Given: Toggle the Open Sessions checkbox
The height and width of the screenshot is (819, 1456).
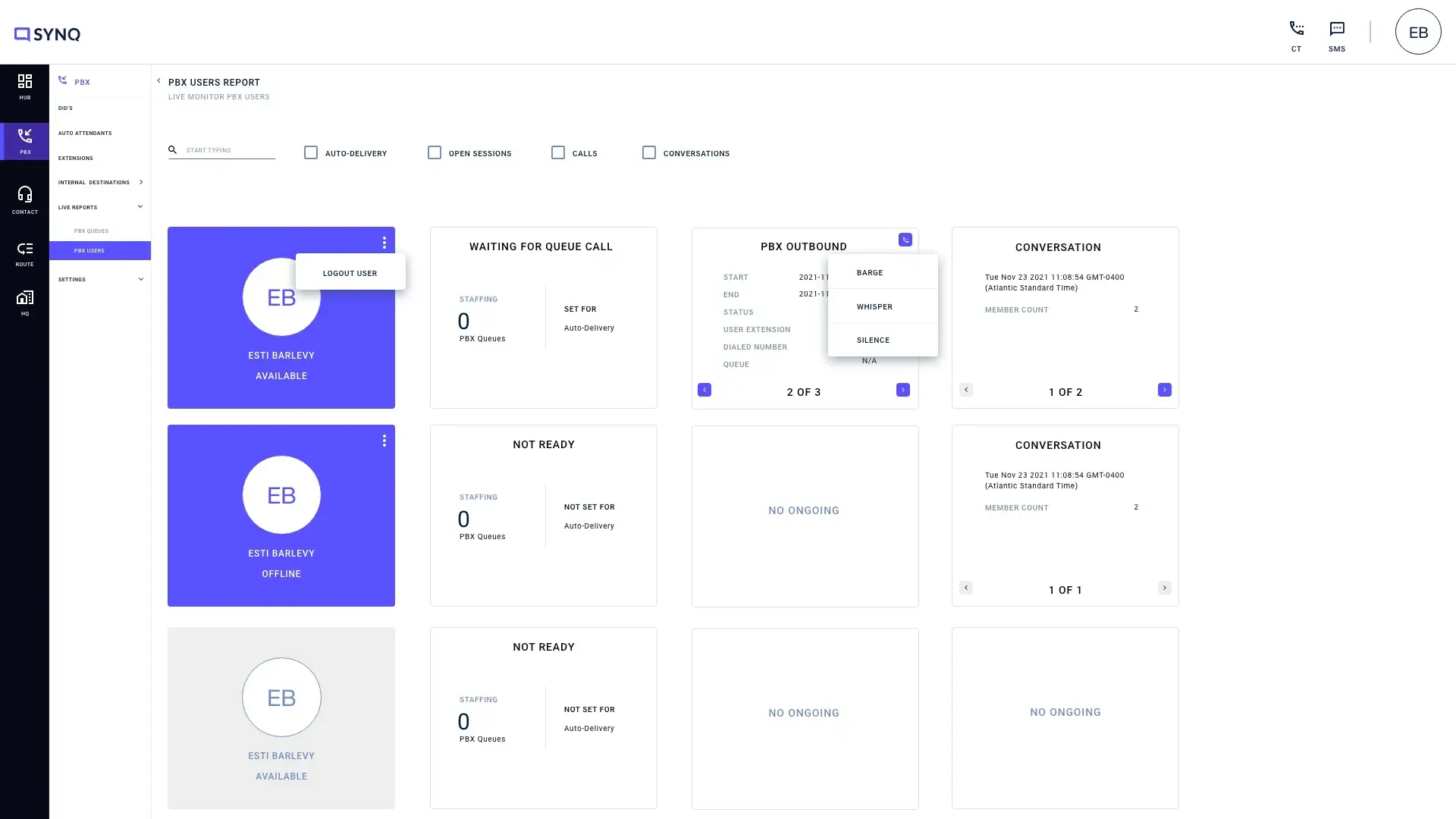Looking at the screenshot, I should (x=435, y=152).
